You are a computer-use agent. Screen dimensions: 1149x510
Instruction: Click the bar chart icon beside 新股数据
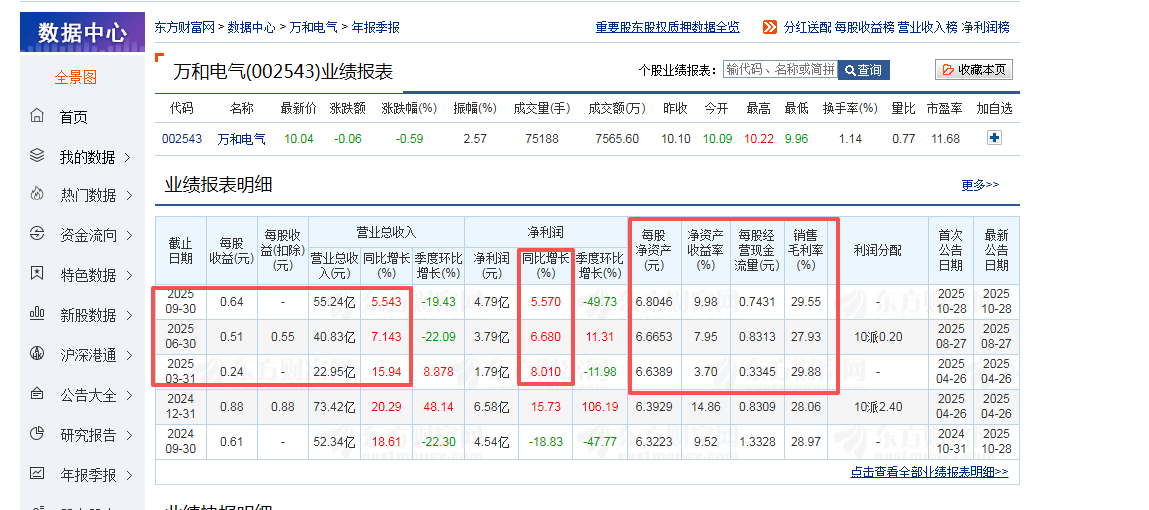pos(37,314)
